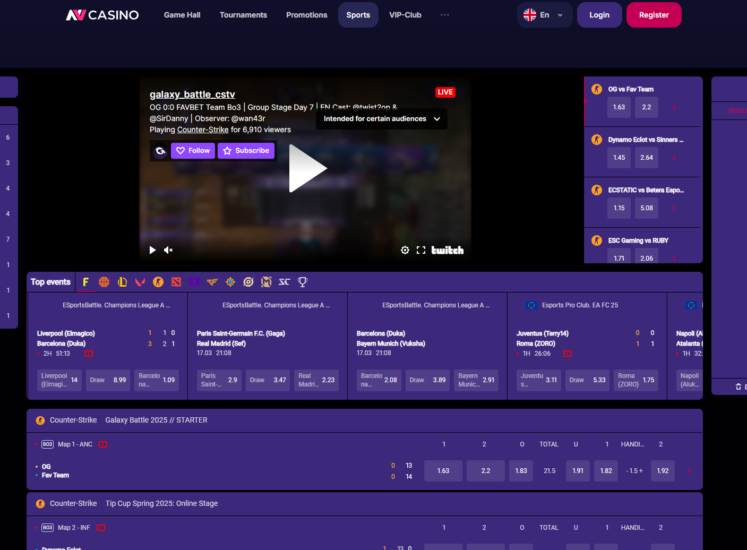Choose the Valorant icon in sports filter

click(x=140, y=282)
